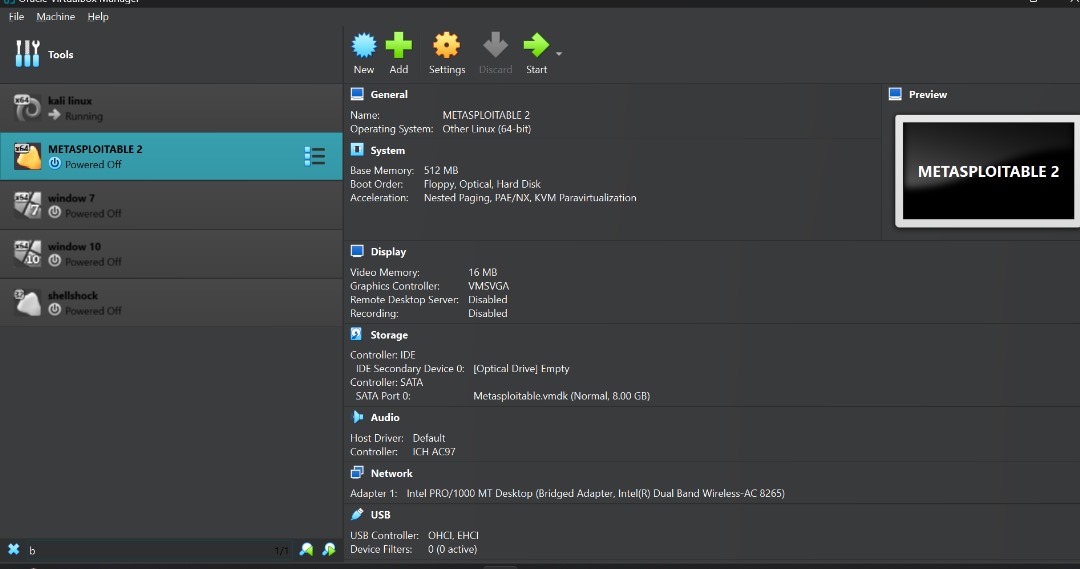Screen dimensions: 1080x569
Task: Click Operating System Other Linux (64-bit)
Action: [486, 129]
